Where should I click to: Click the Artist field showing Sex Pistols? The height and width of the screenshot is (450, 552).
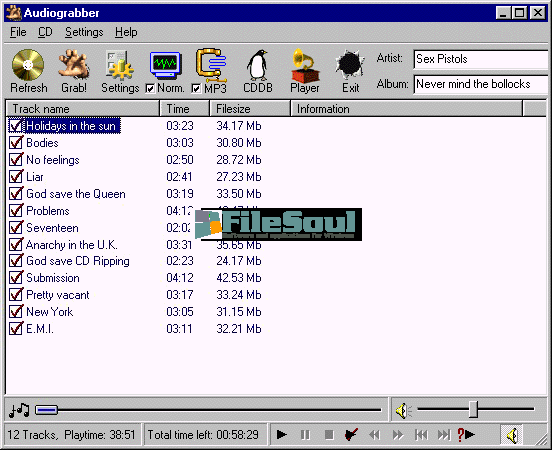coord(481,59)
